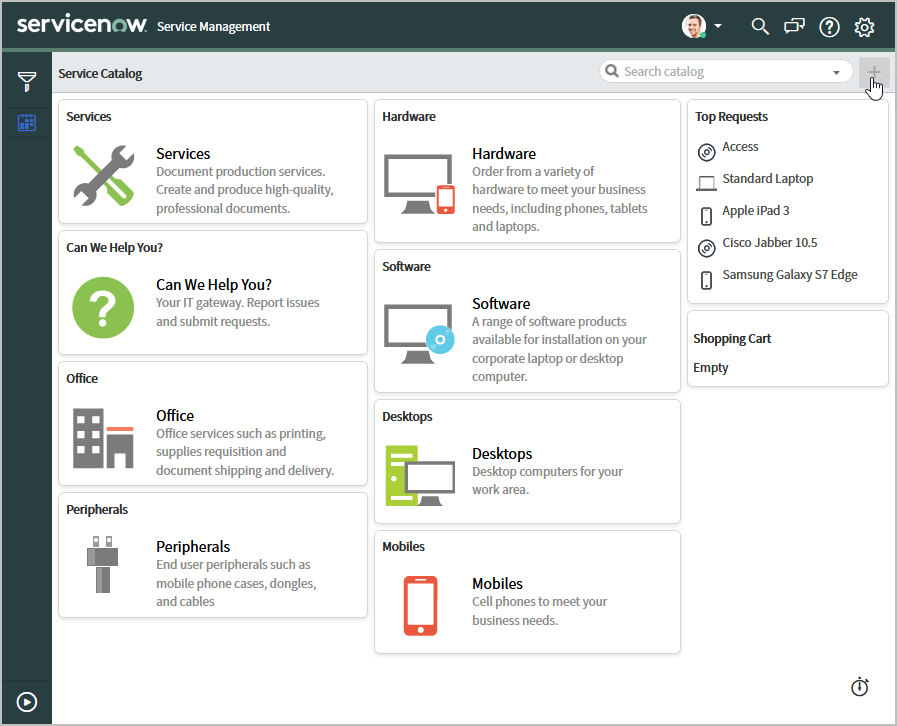Click the calendar icon in left sidebar
The width and height of the screenshot is (897, 726).
[x=27, y=123]
